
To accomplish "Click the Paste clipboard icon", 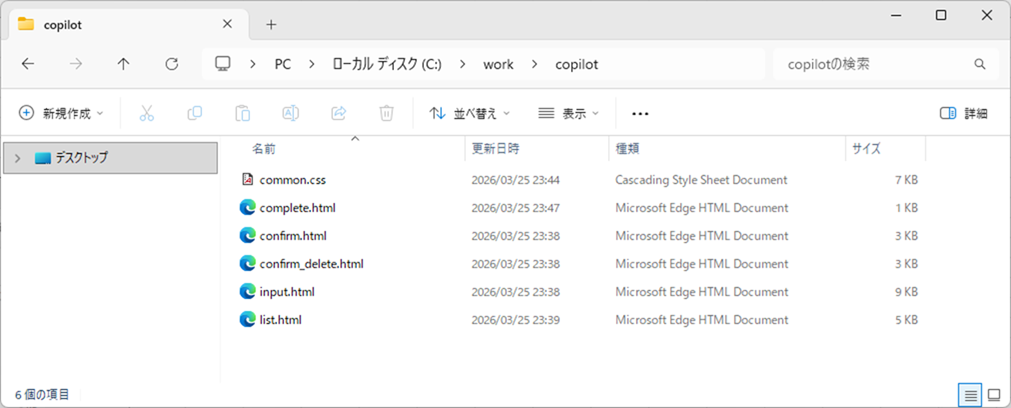I will pyautogui.click(x=242, y=113).
